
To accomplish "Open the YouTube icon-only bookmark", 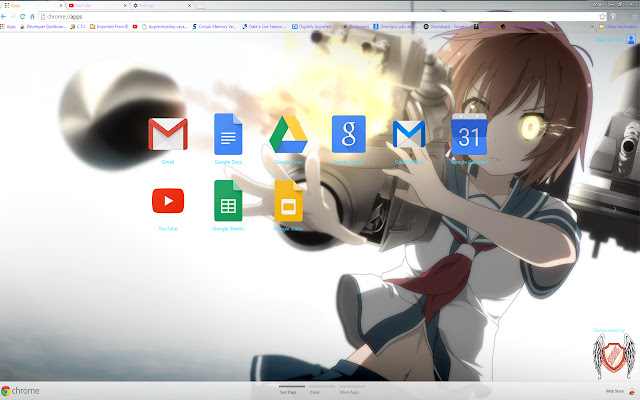I will pos(135,27).
